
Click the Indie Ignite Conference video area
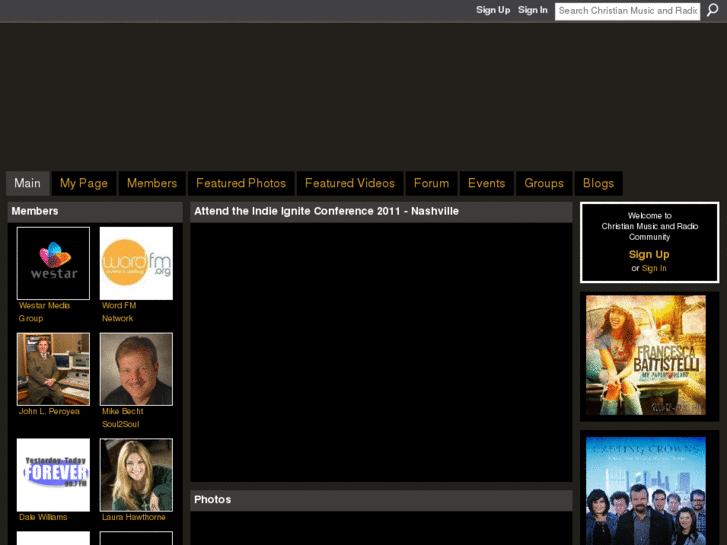click(381, 353)
